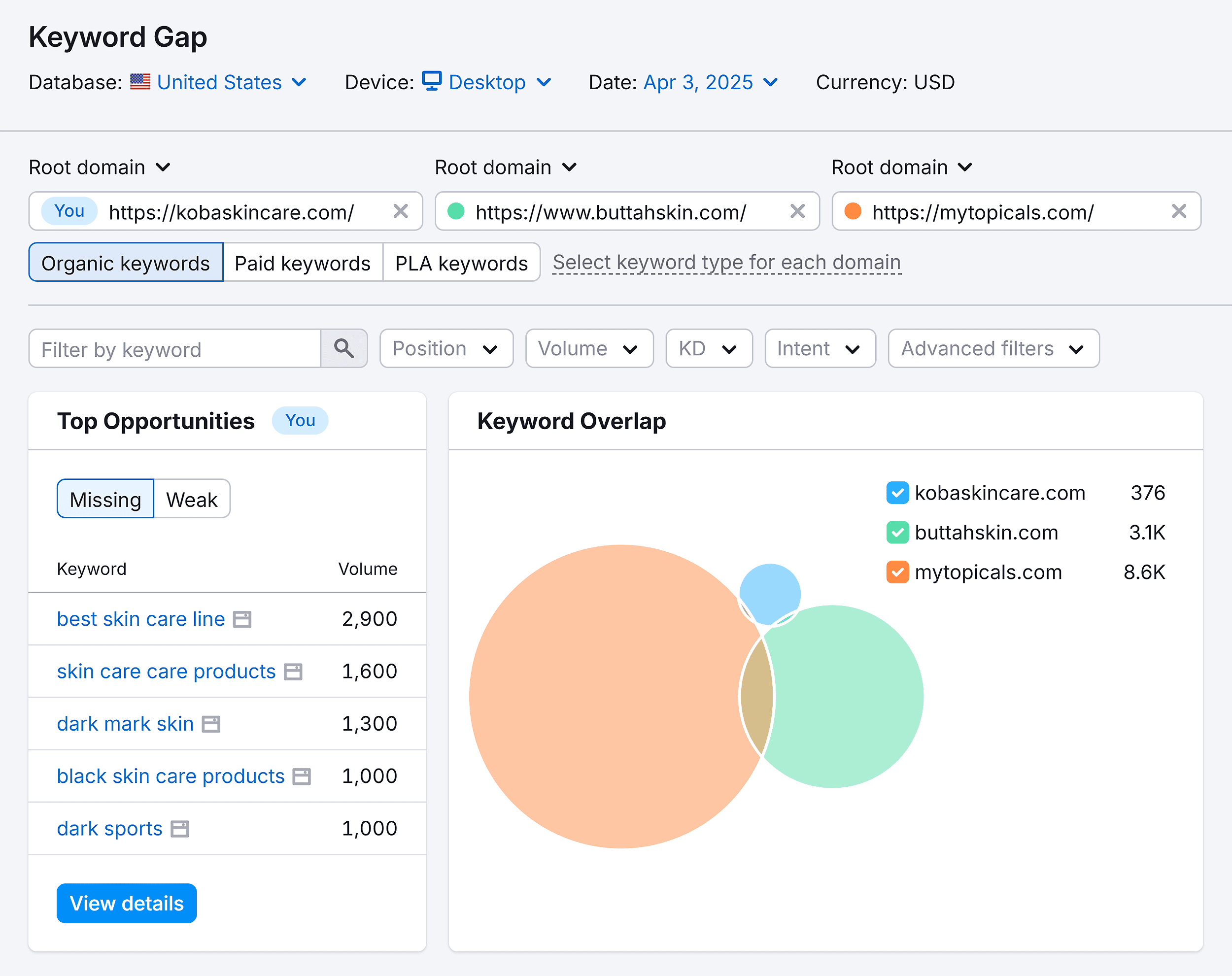
Task: Expand the Root domain dropdown above kobaskincare
Action: (100, 168)
